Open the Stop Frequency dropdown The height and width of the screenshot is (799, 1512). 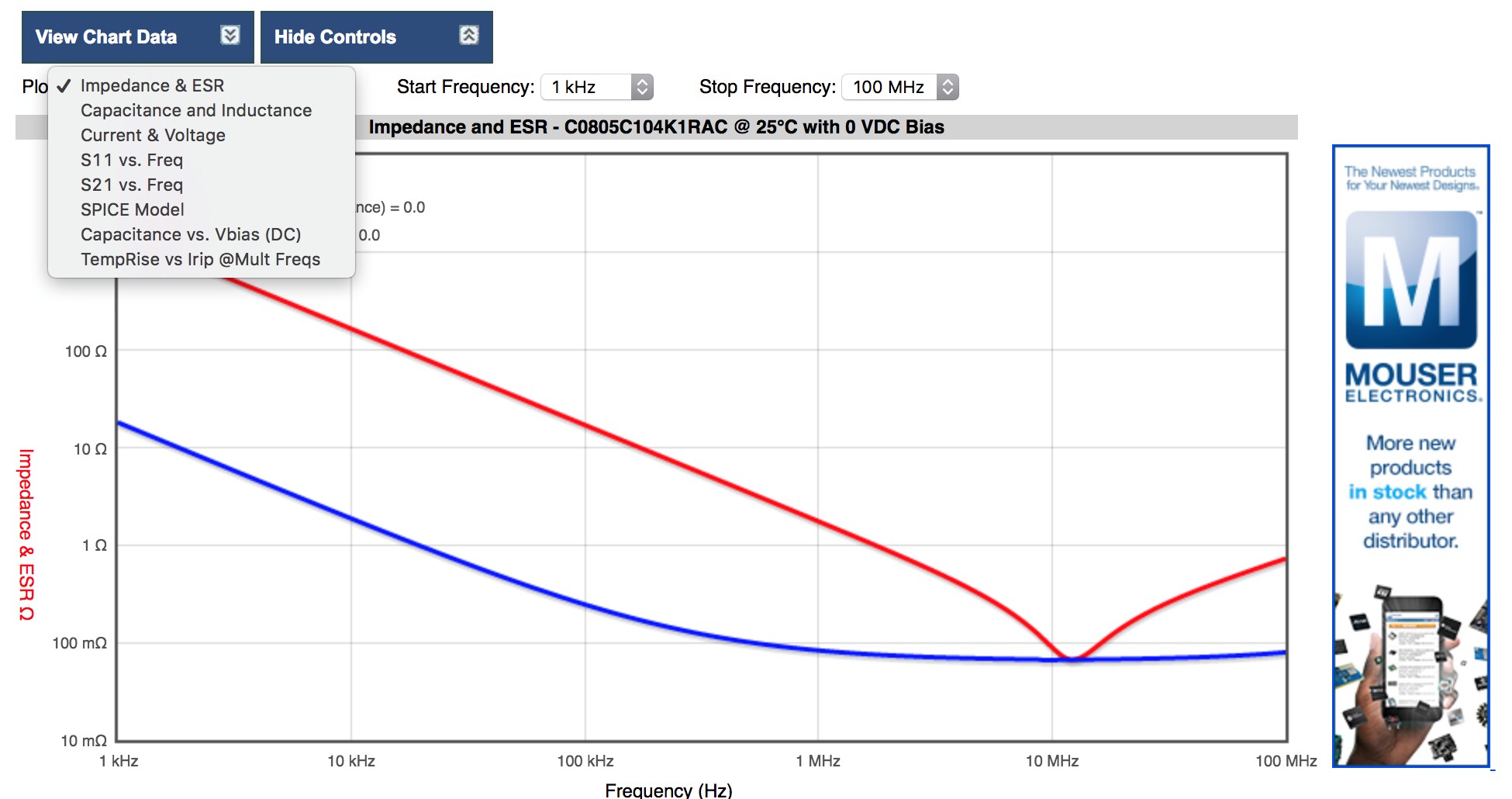coord(899,87)
